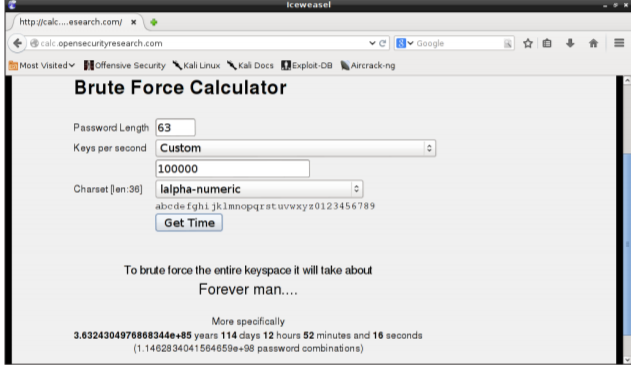Click the Brute Force Calculator heading
The height and width of the screenshot is (365, 631).
180,87
